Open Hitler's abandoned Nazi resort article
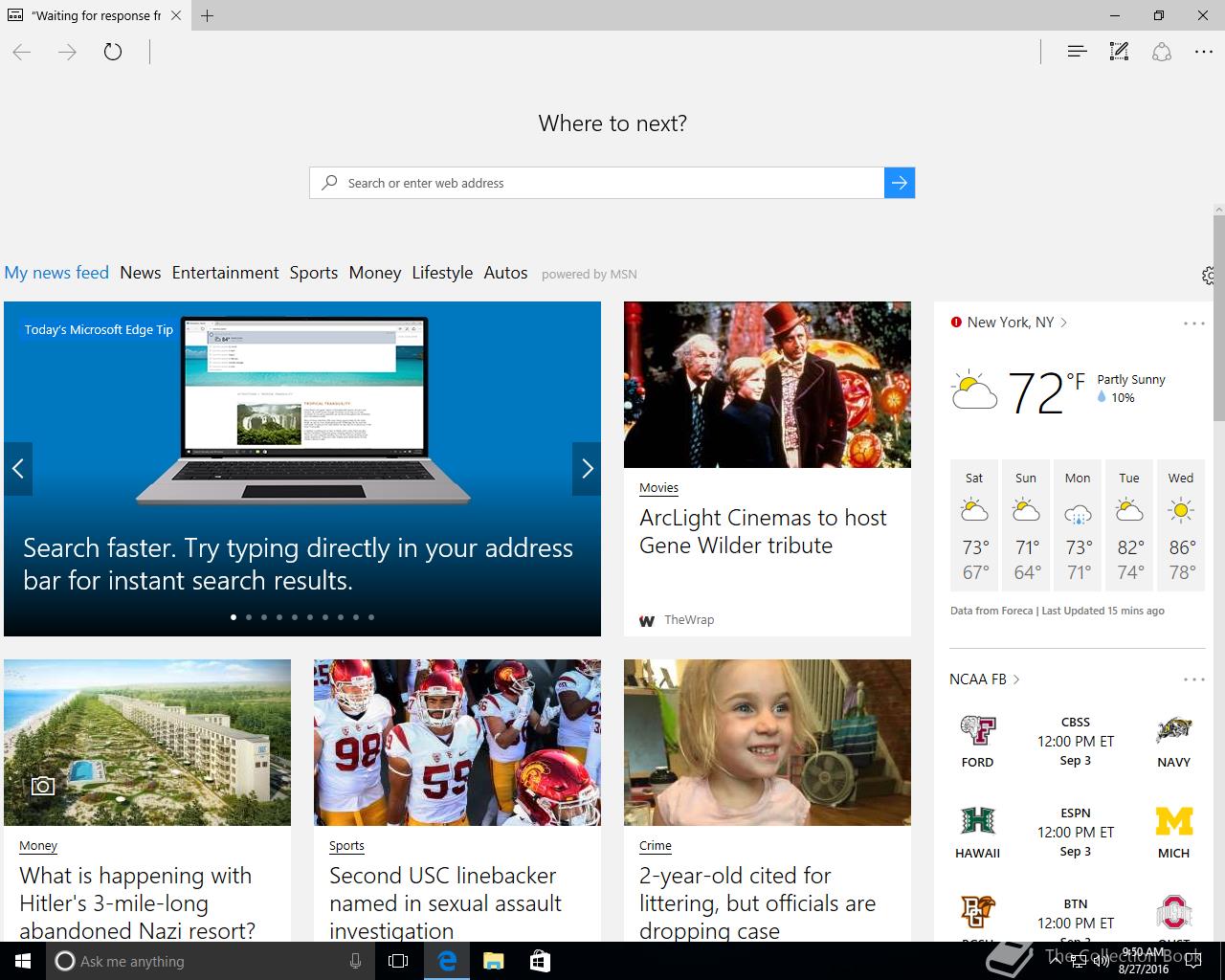1225x980 pixels. 138,902
